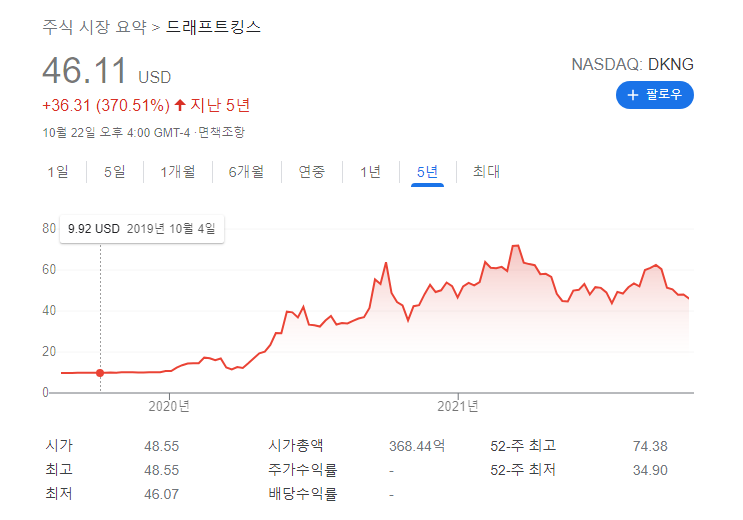
Task: Click the 52-주 최고 value 74.38
Action: click(x=650, y=446)
